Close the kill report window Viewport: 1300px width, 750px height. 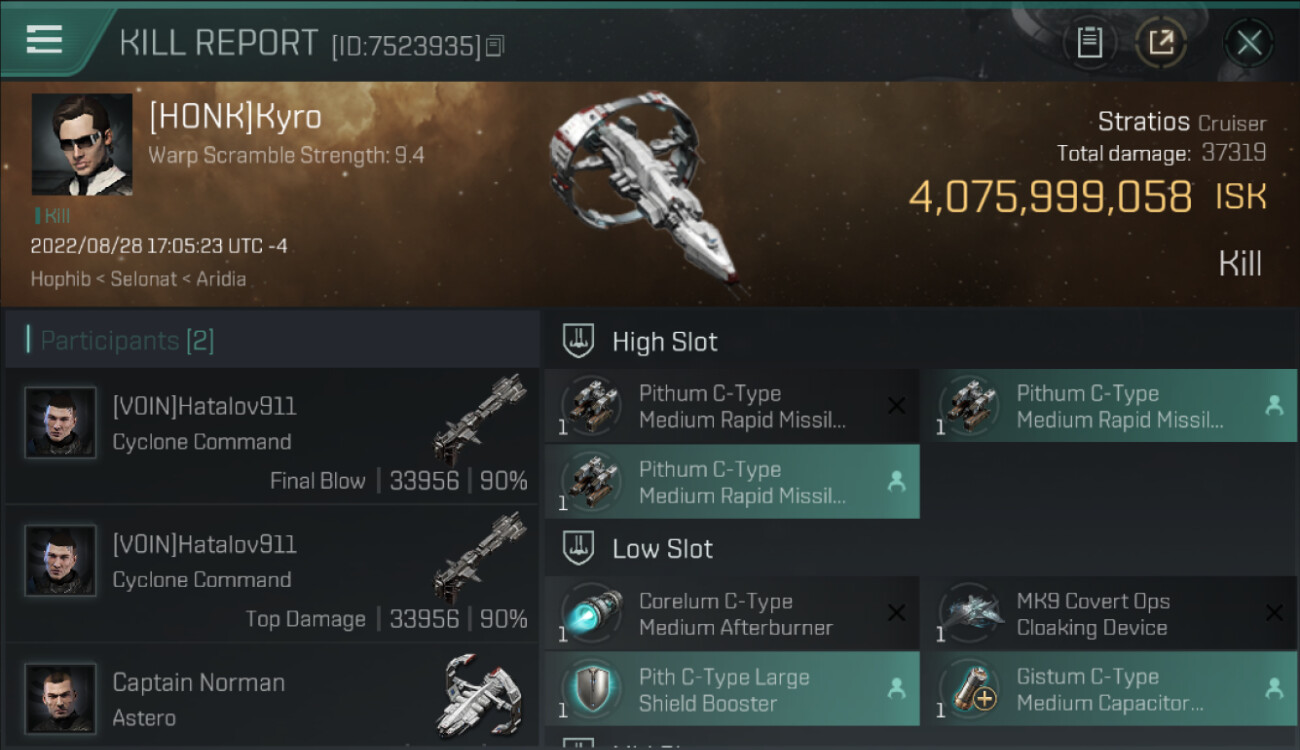point(1248,42)
